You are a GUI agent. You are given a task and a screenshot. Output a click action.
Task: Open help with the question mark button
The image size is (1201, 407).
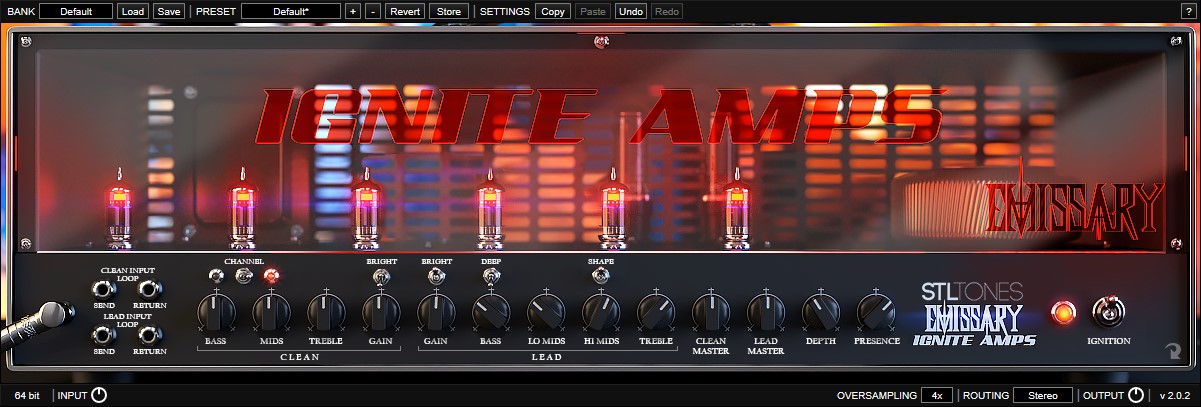click(x=1187, y=11)
